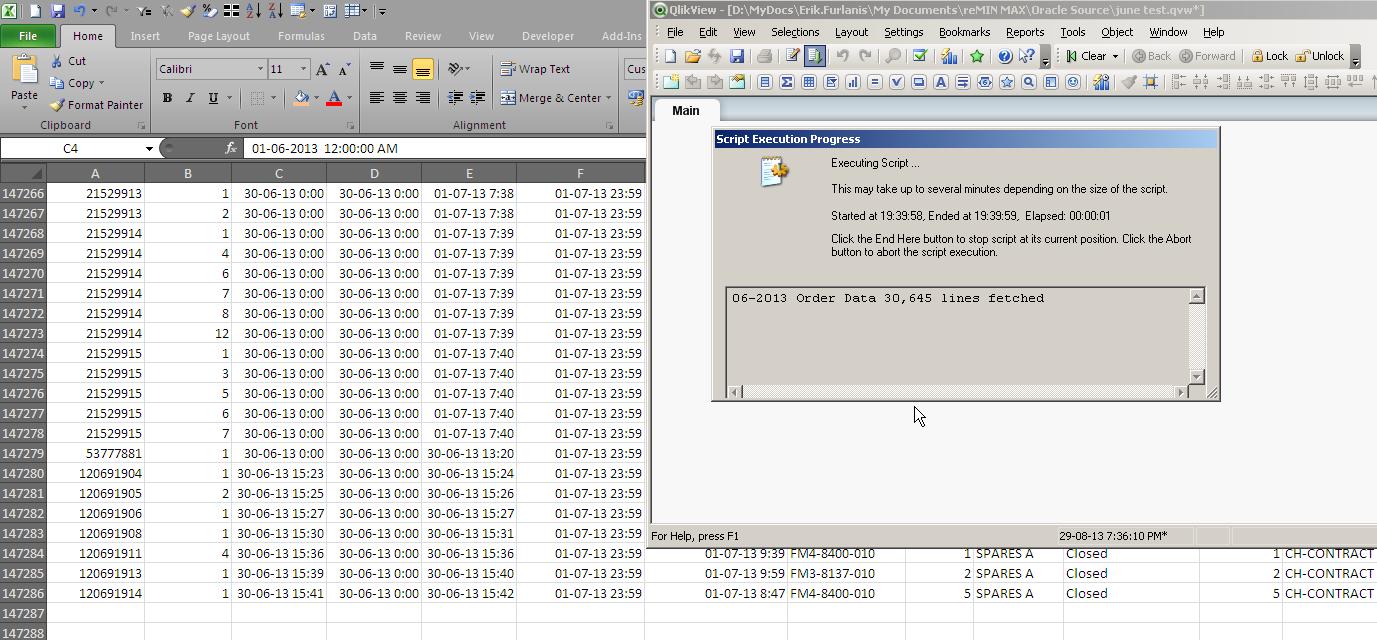Screen dimensions: 1377x640
Task: Shrink font size with small A icon
Action: (344, 69)
